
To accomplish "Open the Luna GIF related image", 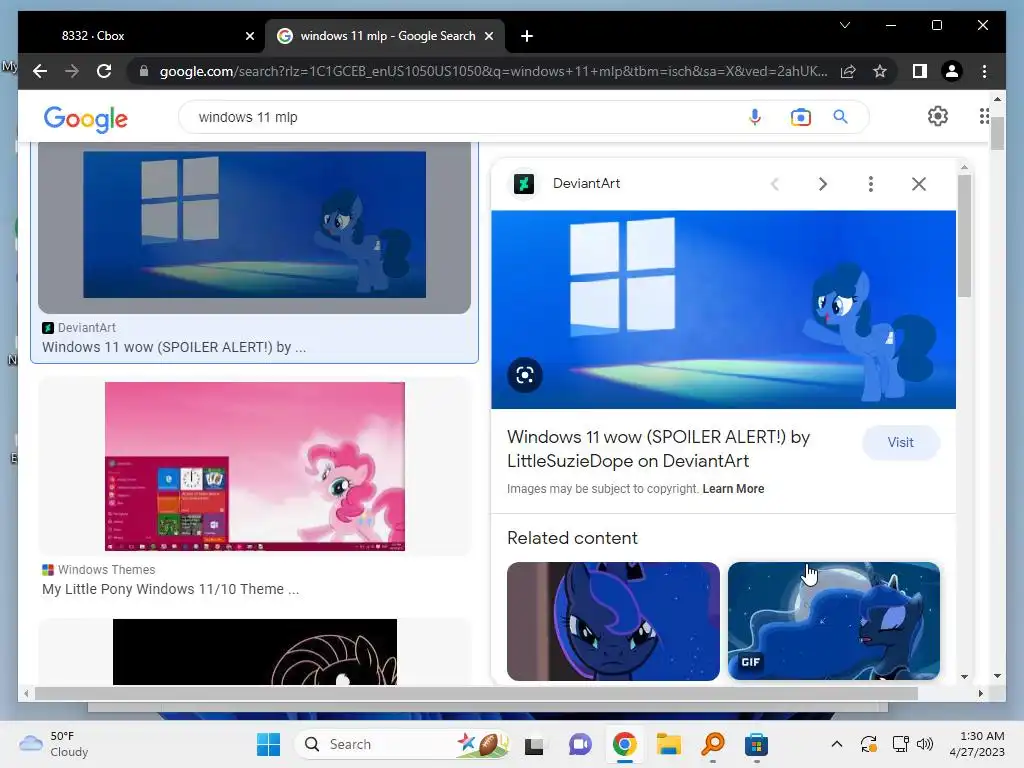I will [x=834, y=621].
